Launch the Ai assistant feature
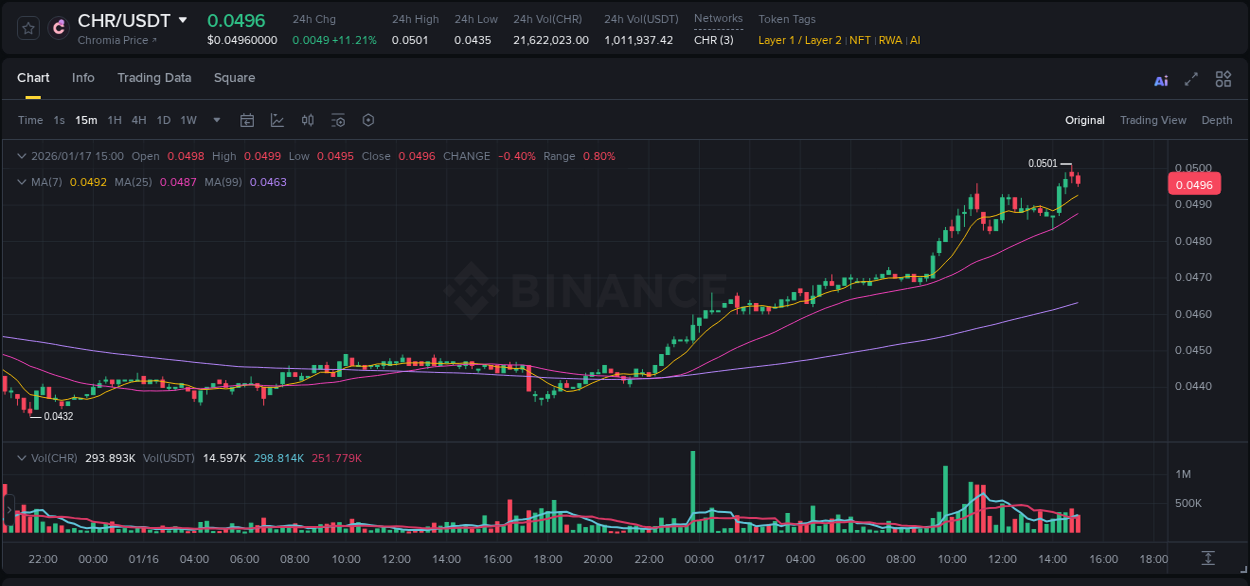This screenshot has width=1250, height=586. [1160, 78]
